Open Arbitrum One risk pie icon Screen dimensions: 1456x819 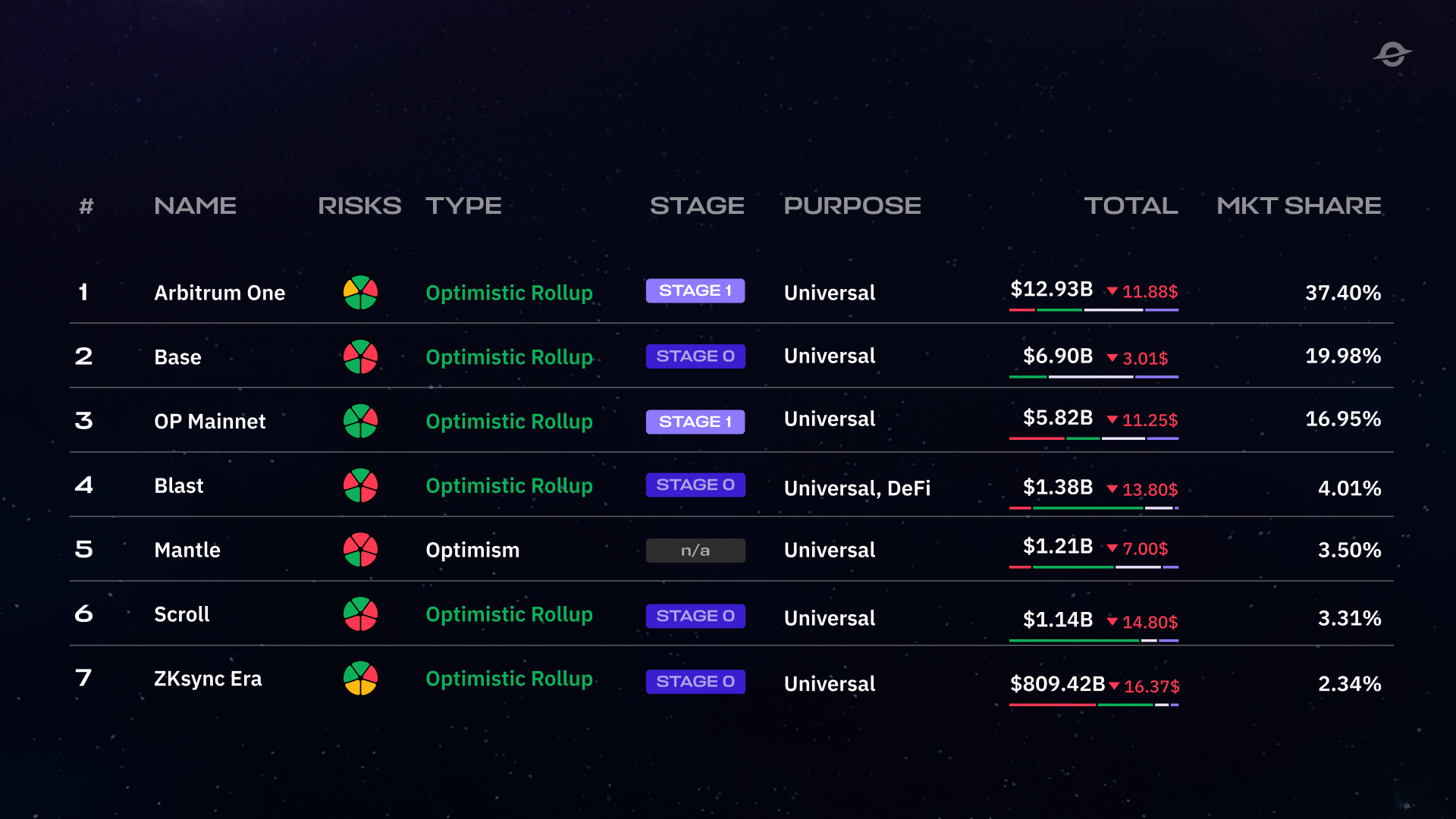(x=361, y=293)
